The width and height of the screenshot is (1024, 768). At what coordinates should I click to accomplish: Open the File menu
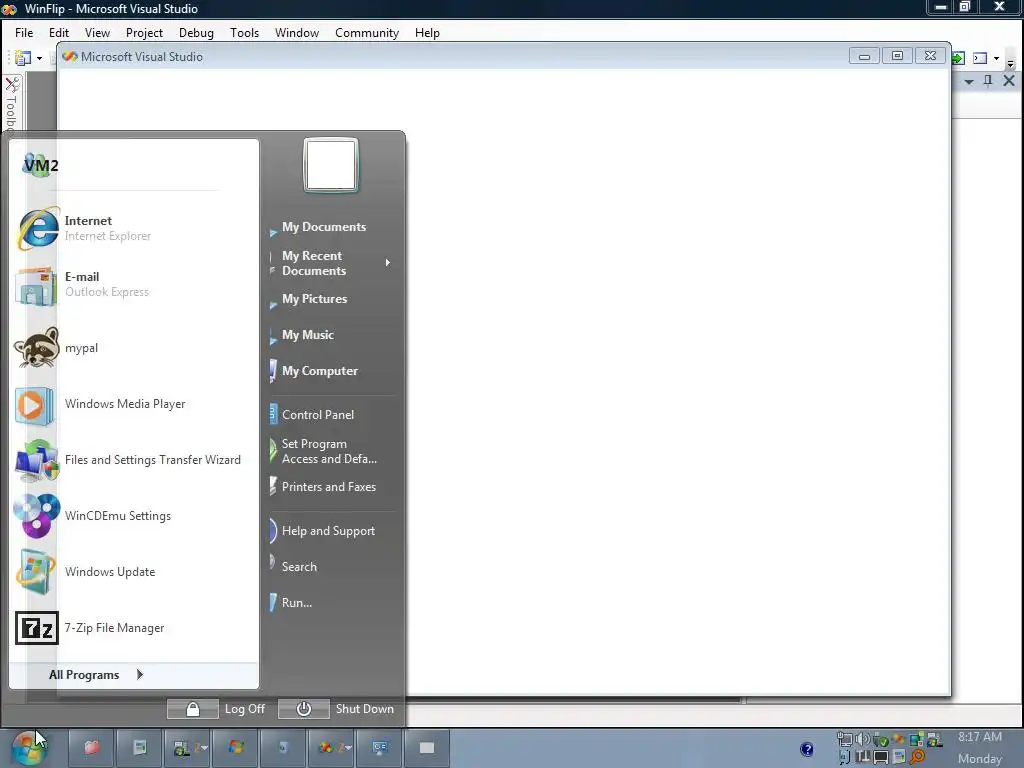click(24, 33)
